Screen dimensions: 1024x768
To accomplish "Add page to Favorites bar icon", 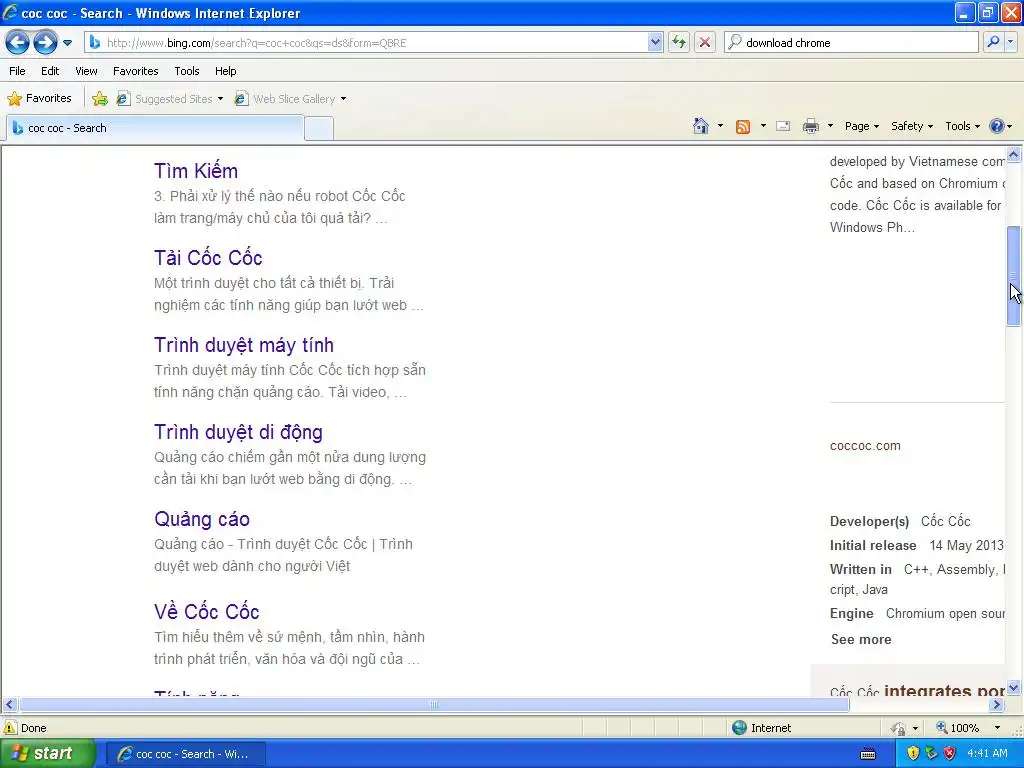I will point(100,99).
